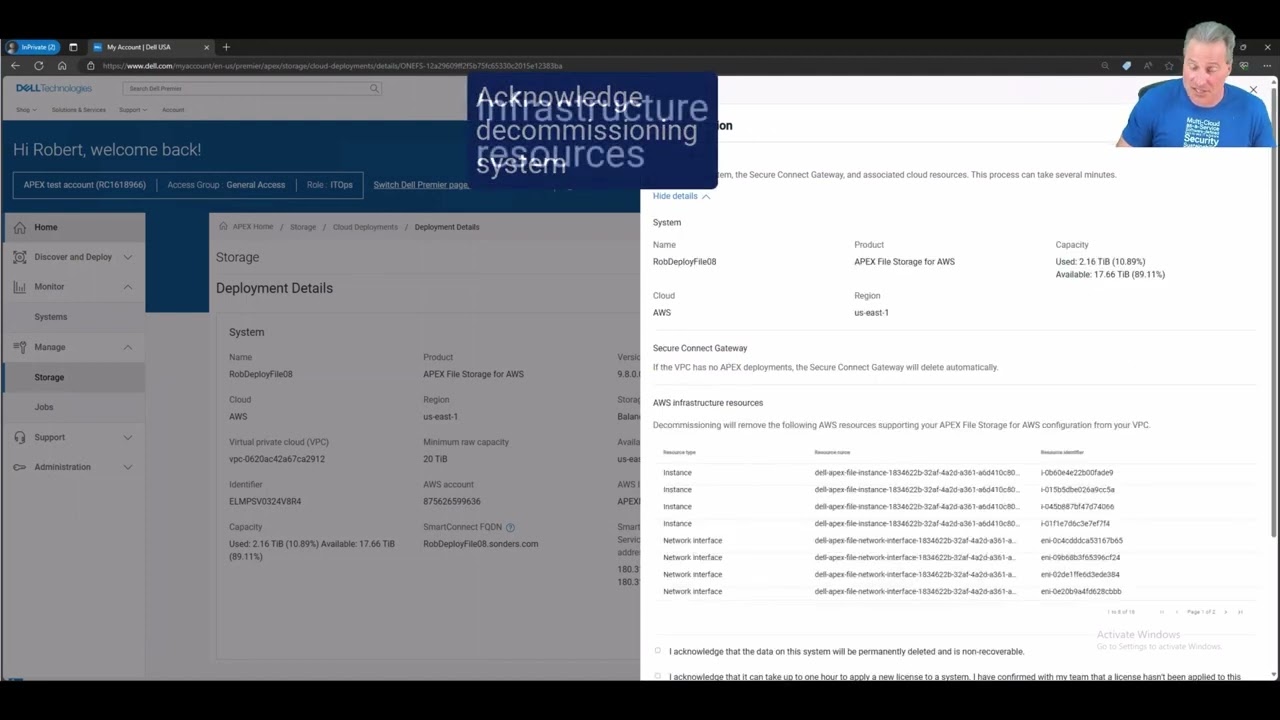This screenshot has height=720, width=1280.
Task: Click resource identifier eni-0c4cdddca53167b65
Action: point(1081,541)
